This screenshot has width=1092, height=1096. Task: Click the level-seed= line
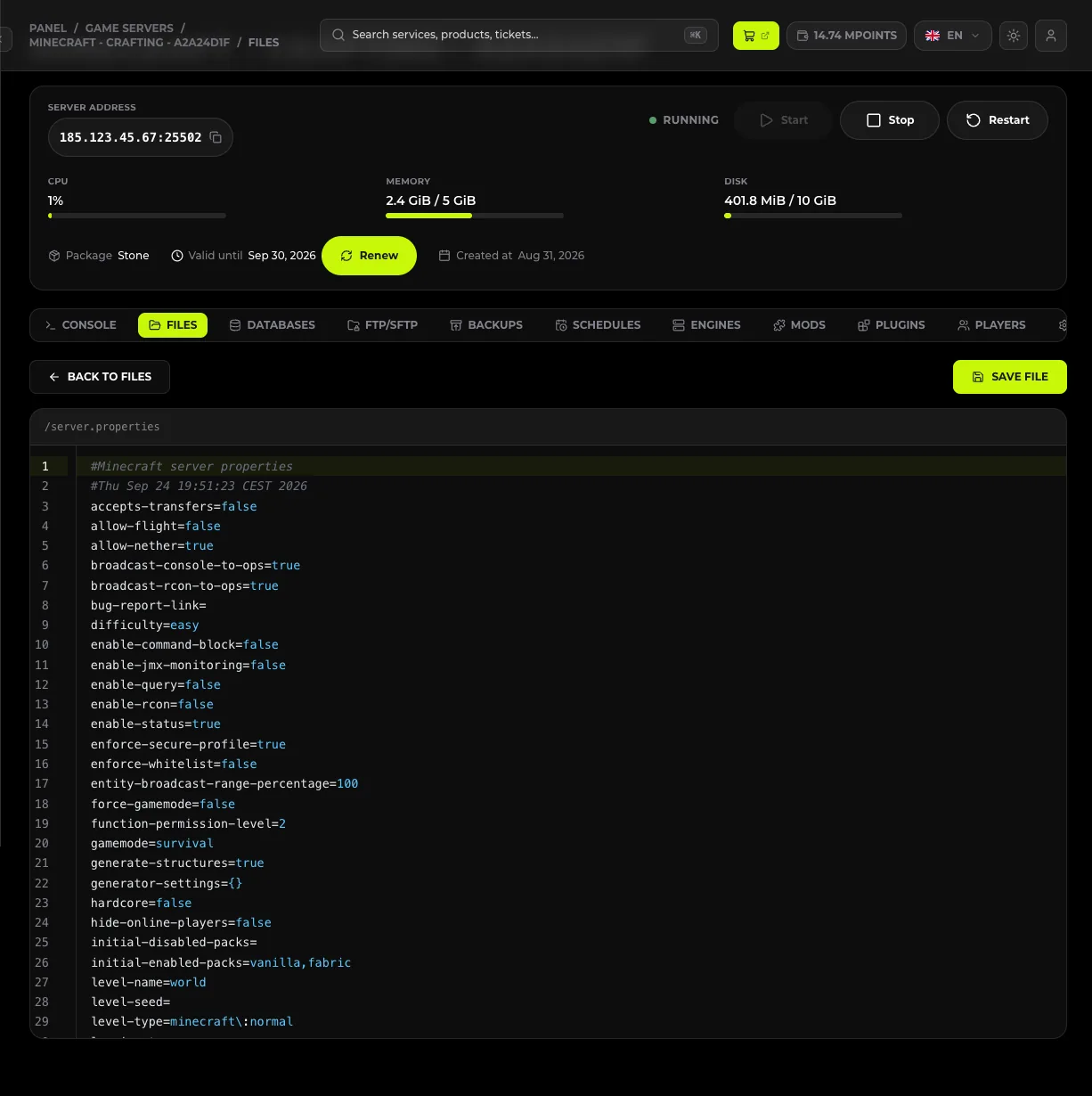pyautogui.click(x=131, y=1002)
